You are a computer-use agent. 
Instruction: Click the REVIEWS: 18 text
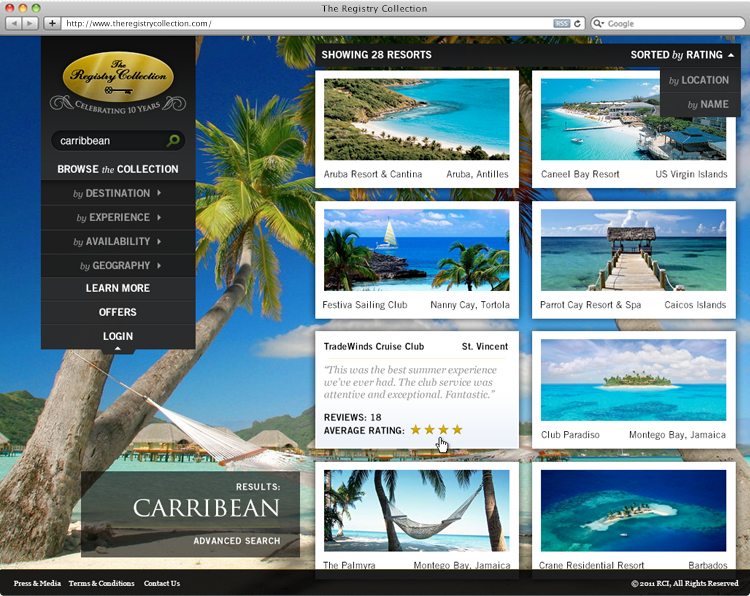pos(353,417)
